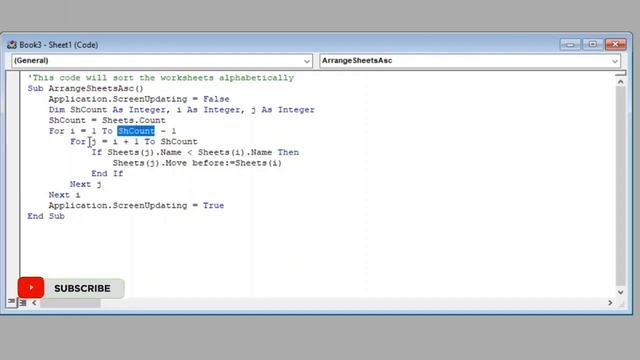Close the Book3 Sheet1 code window
640x360 pixels.
pos(616,44)
